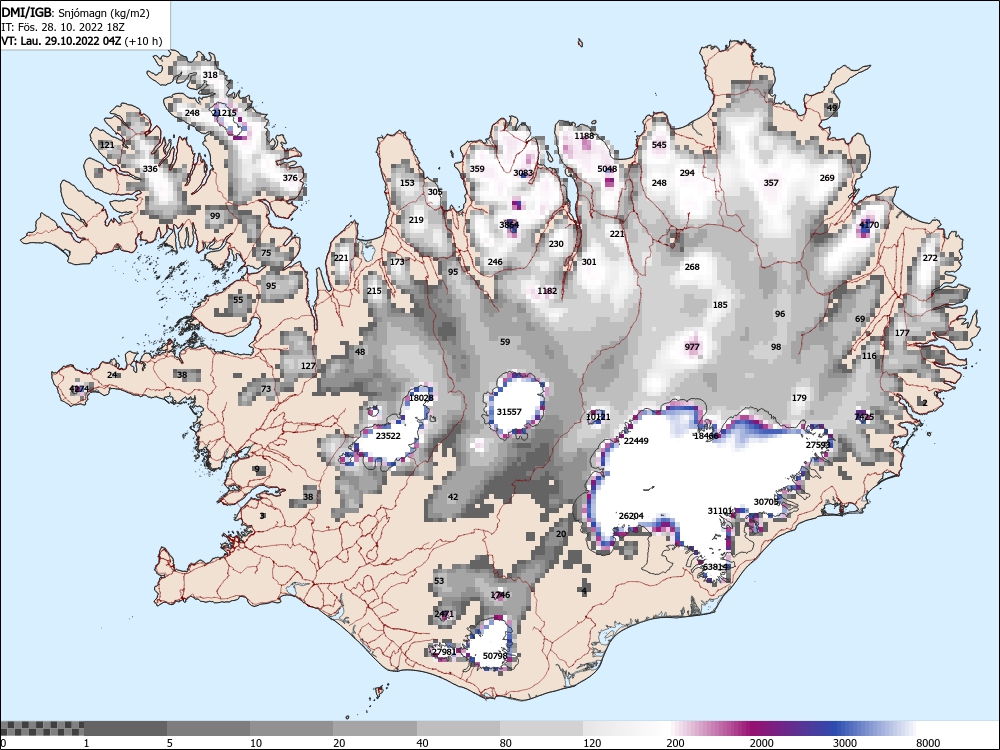Click snow value 18028 on the glacier

click(421, 398)
